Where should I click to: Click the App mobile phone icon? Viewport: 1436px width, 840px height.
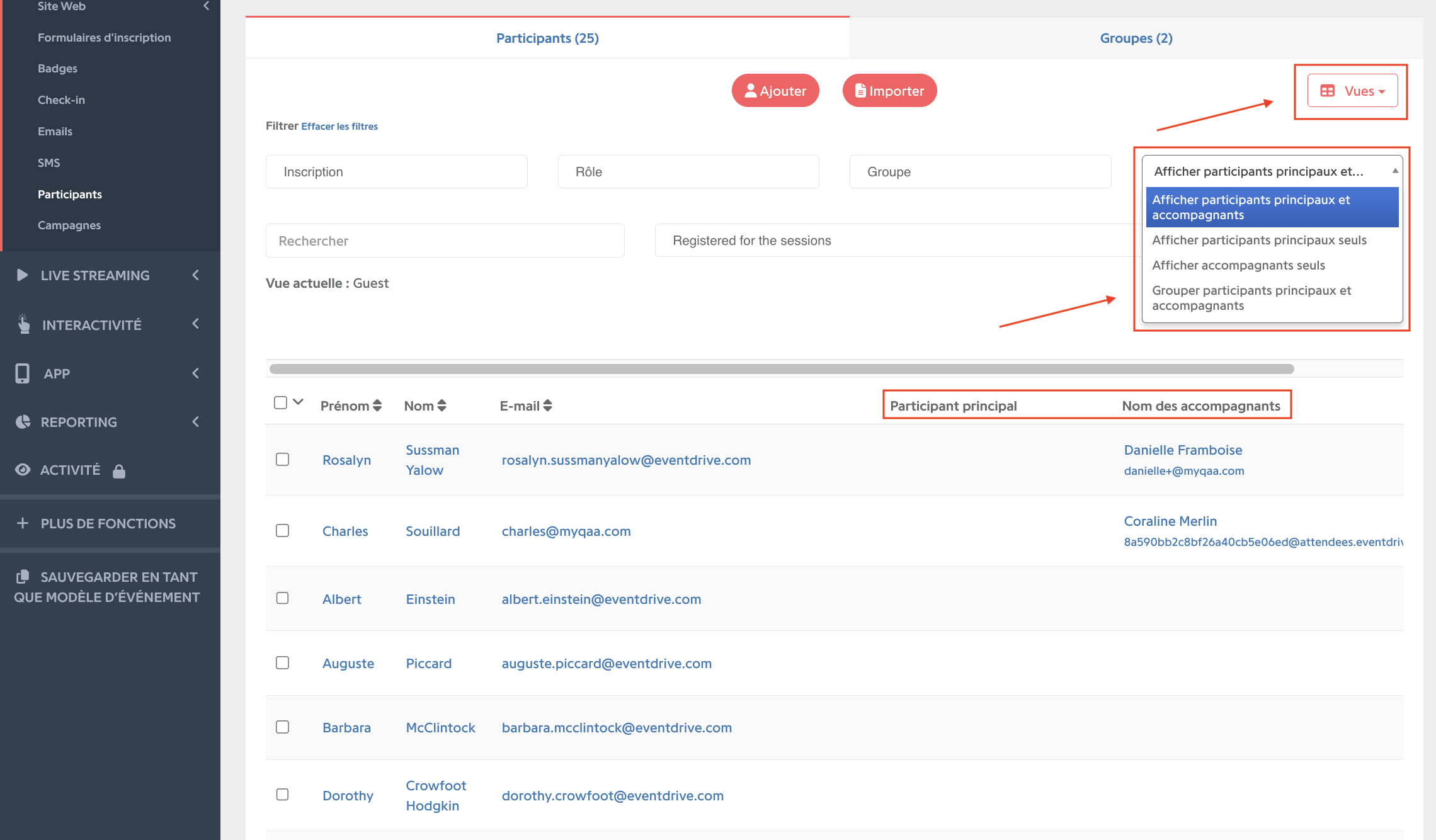click(22, 373)
